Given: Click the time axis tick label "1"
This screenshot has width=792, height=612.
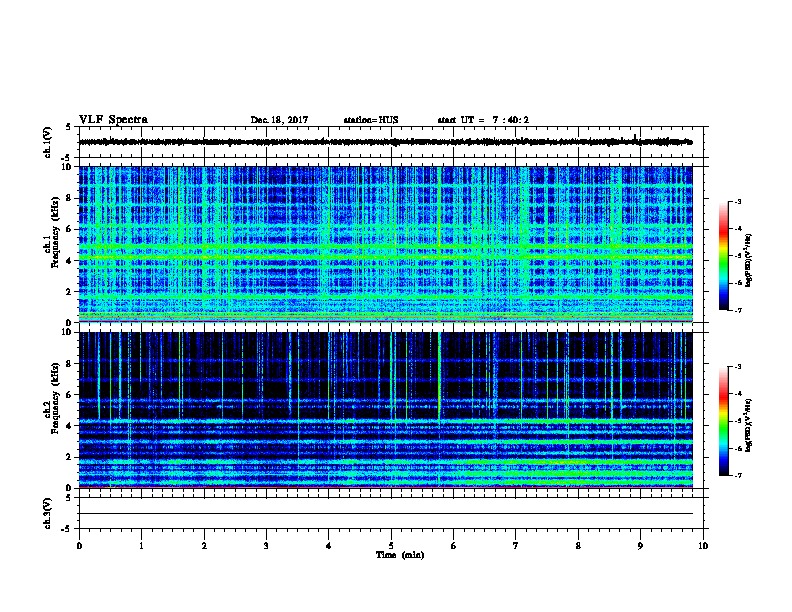Looking at the screenshot, I should 141,546.
